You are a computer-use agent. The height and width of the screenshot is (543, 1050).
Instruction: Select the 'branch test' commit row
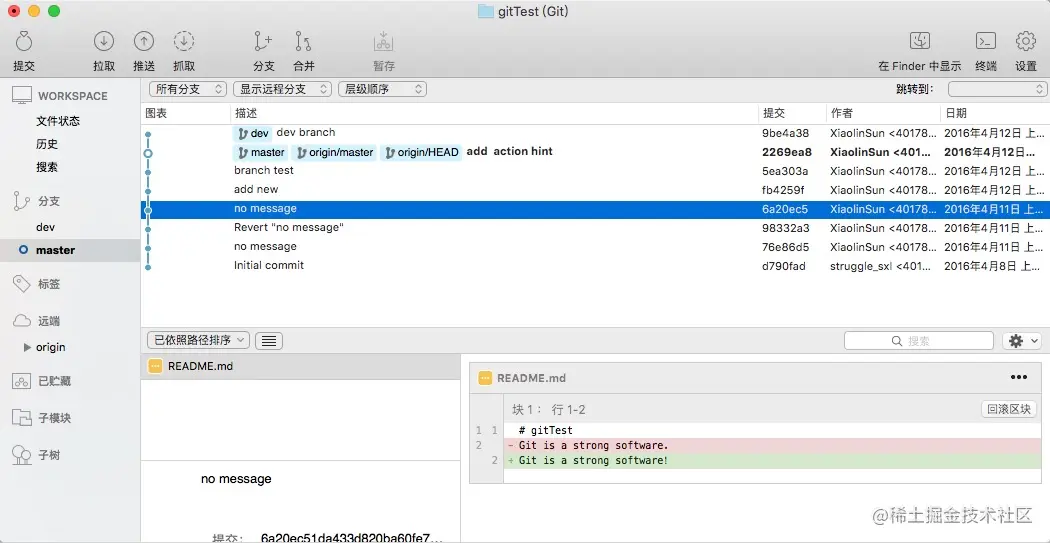coord(595,171)
